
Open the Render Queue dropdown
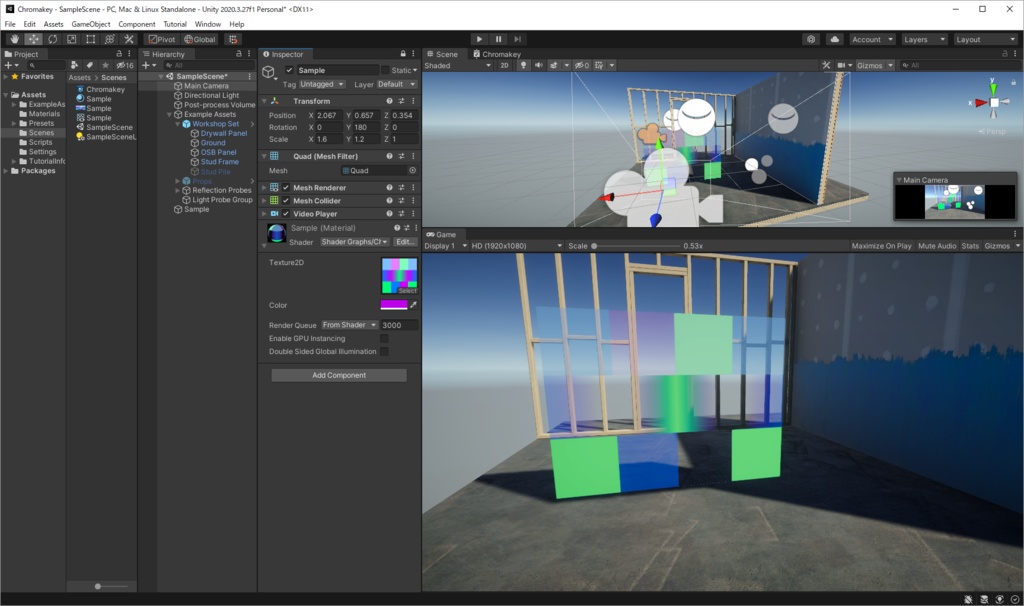(x=350, y=323)
